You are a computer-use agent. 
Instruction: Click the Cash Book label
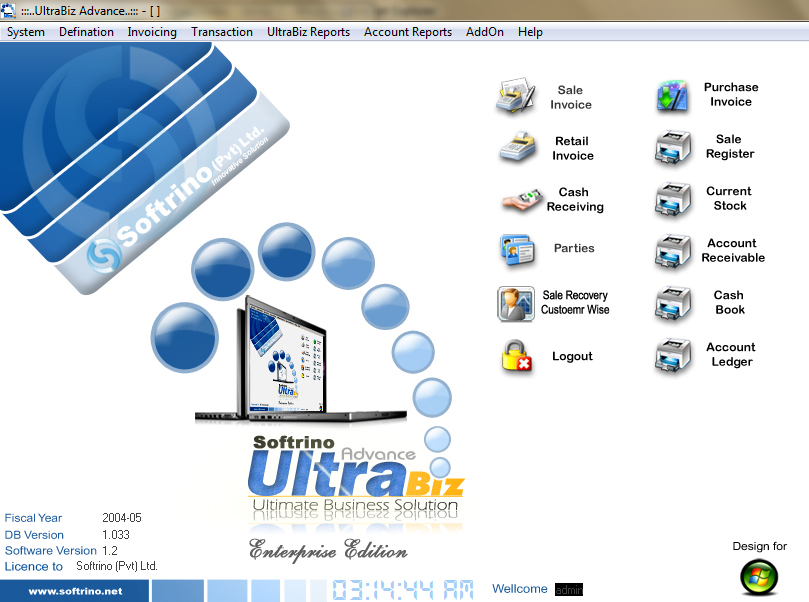730,303
